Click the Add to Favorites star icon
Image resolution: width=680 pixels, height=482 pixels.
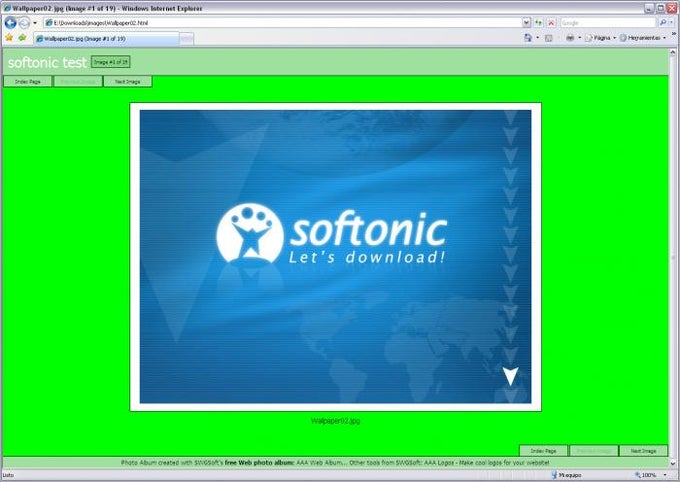click(x=22, y=38)
